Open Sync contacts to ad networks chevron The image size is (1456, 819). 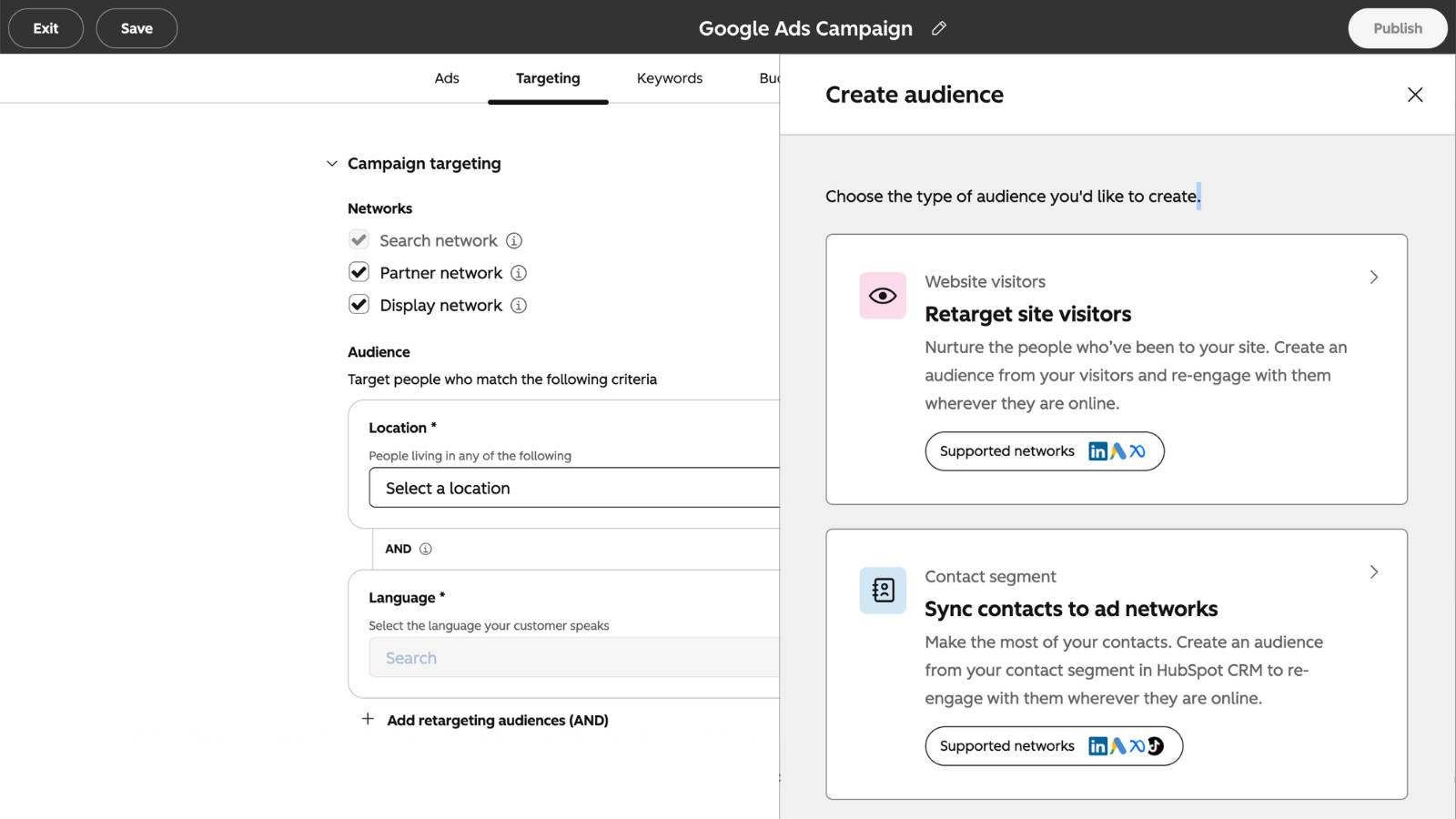tap(1374, 572)
